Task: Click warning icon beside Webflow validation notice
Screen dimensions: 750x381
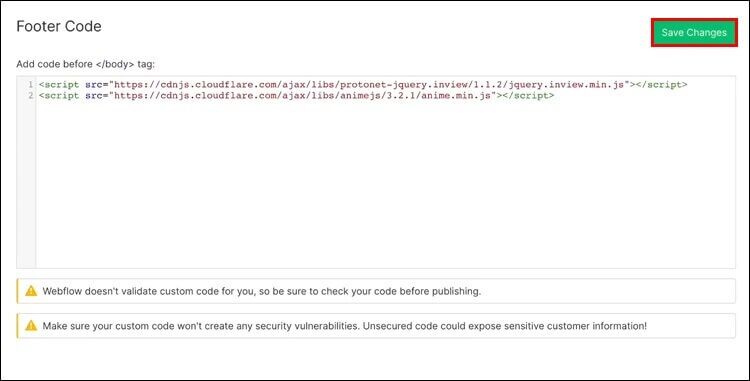Action: pos(31,291)
